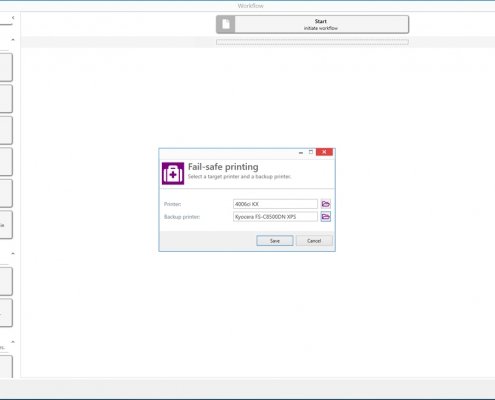Click the Workflow window title
The width and height of the screenshot is (495, 400).
[x=251, y=6]
